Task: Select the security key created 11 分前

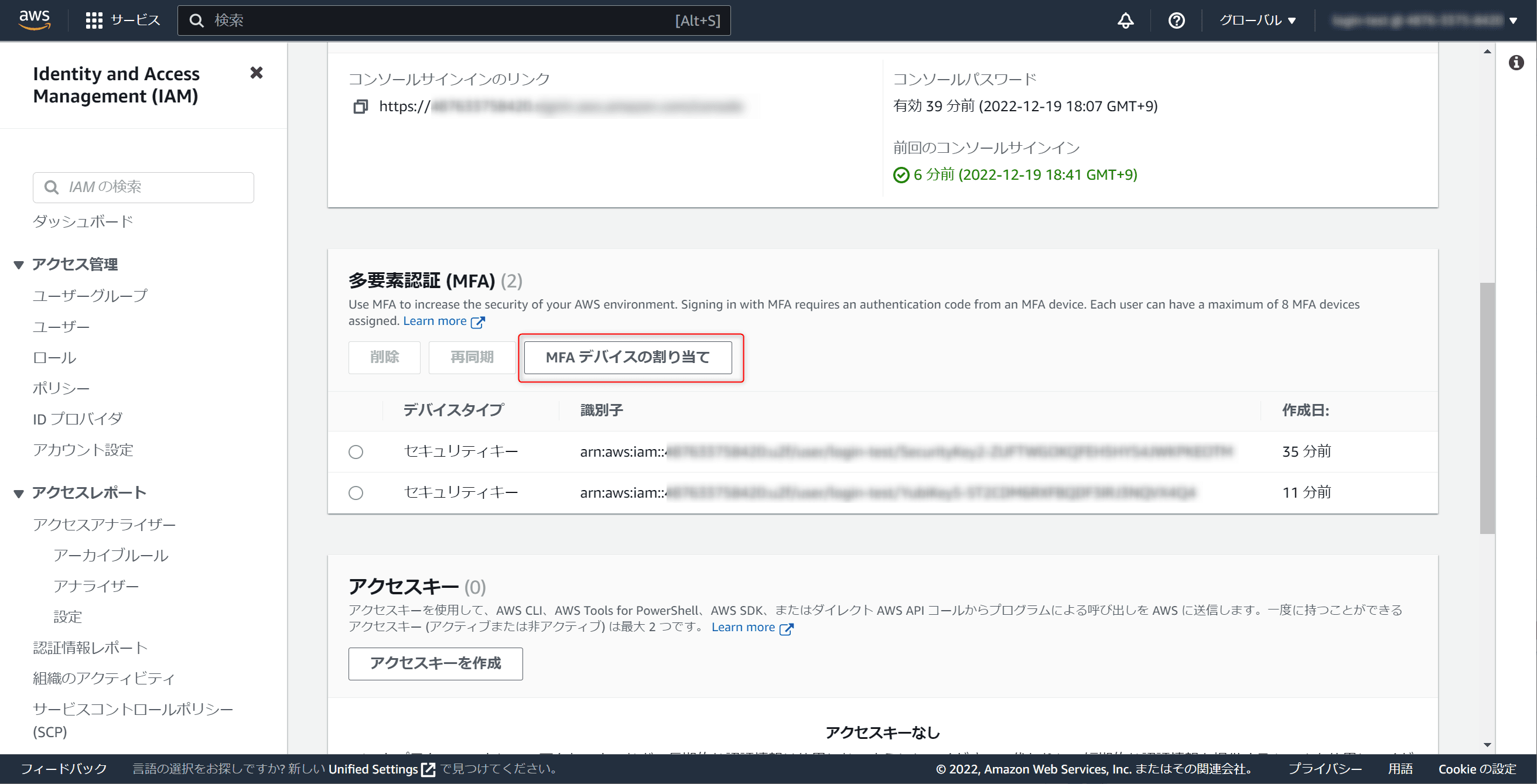Action: [356, 492]
